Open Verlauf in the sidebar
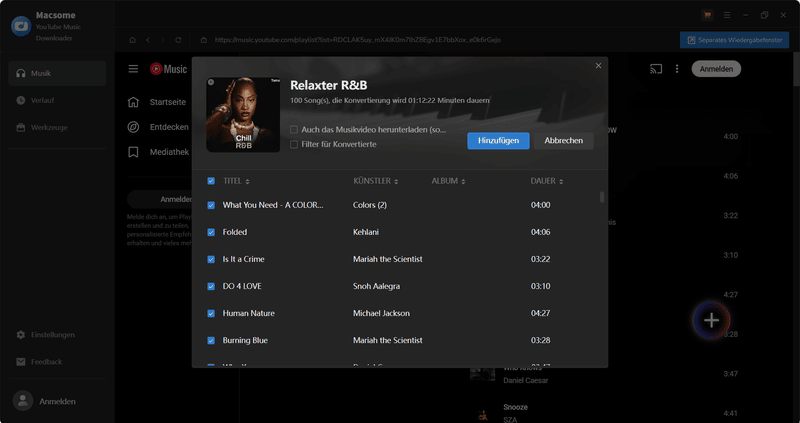 tap(57, 101)
